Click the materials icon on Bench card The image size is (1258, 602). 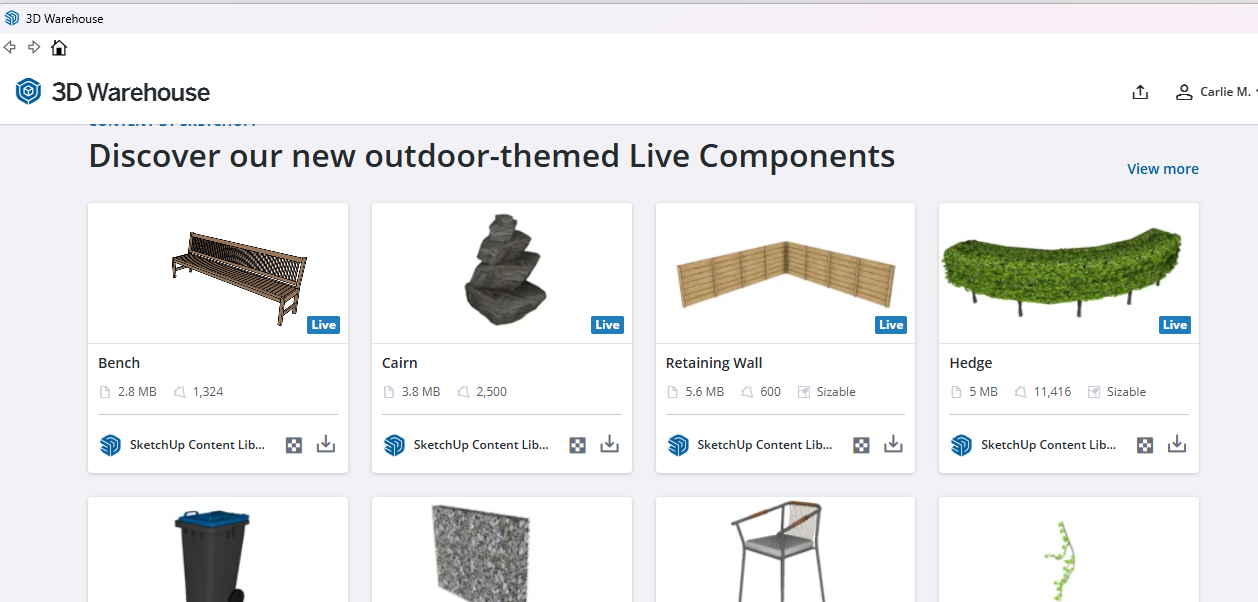[x=294, y=445]
